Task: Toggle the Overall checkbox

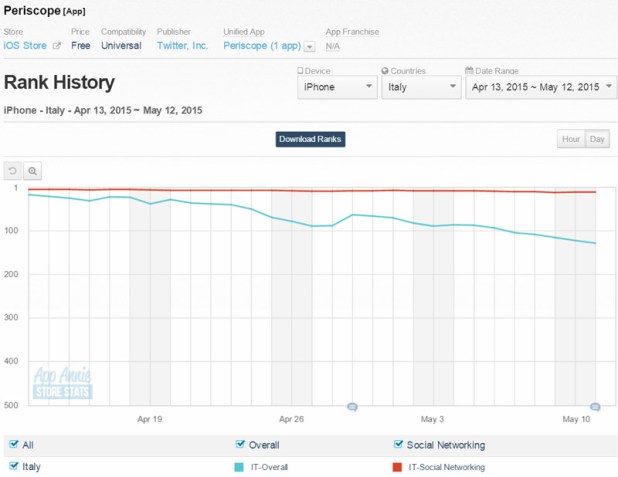Action: click(240, 444)
